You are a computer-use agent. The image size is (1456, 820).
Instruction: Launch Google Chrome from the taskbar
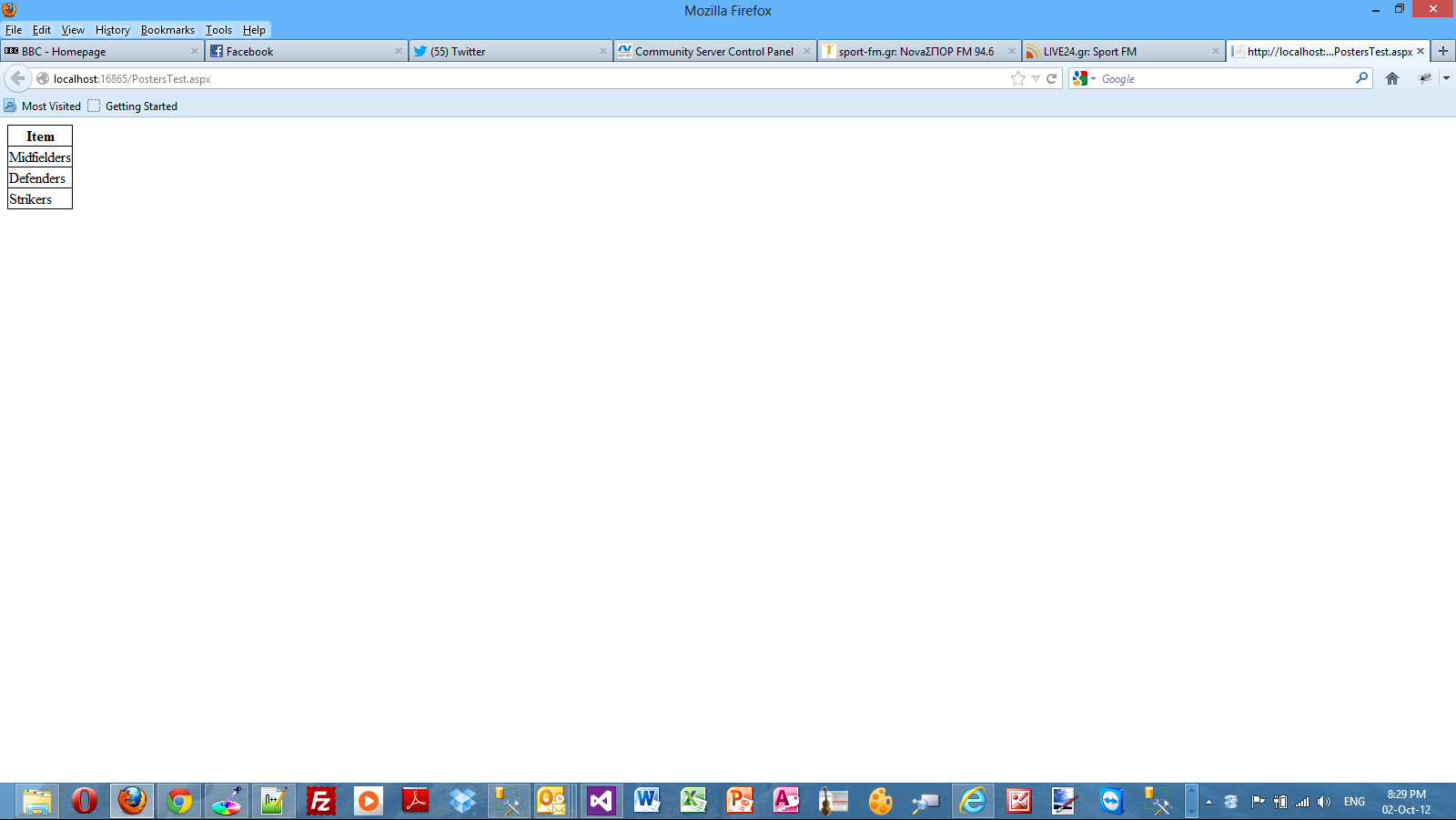click(179, 801)
